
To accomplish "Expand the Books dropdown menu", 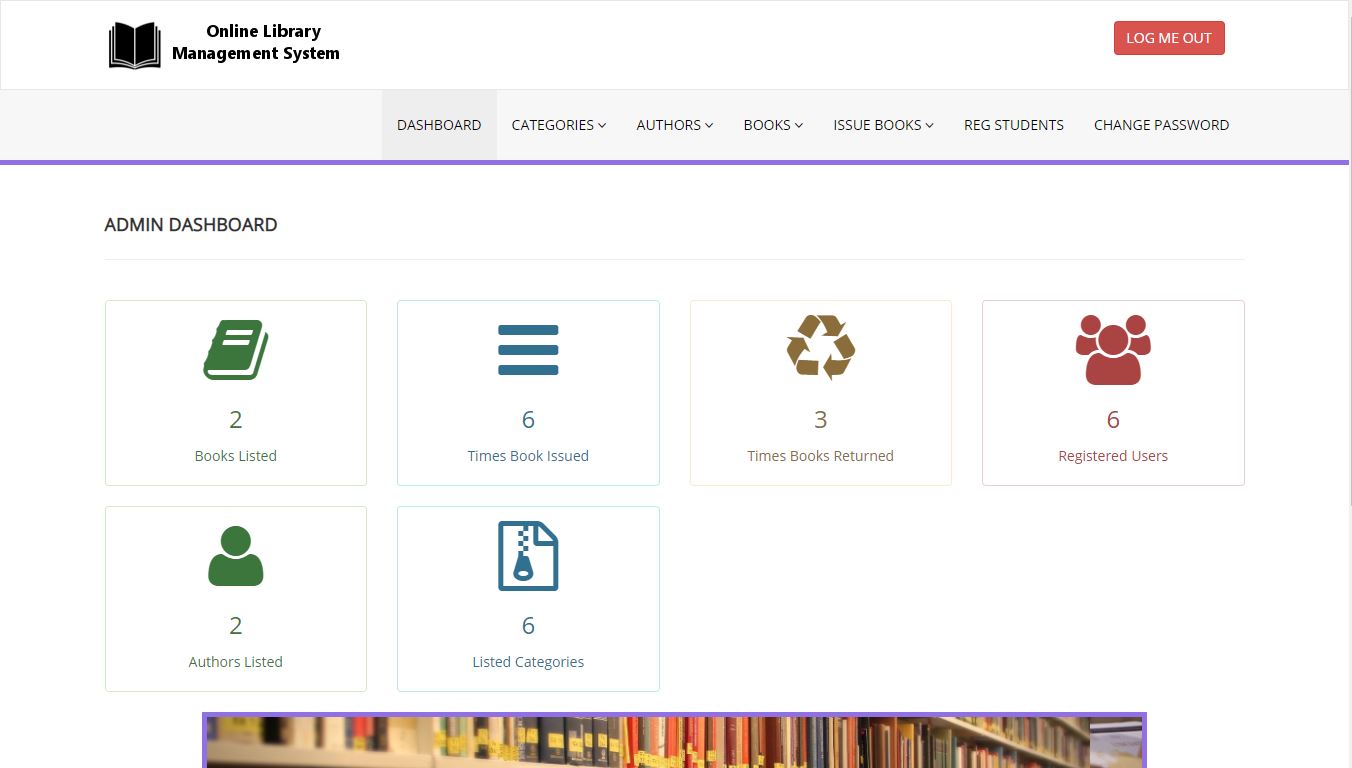I will (774, 125).
